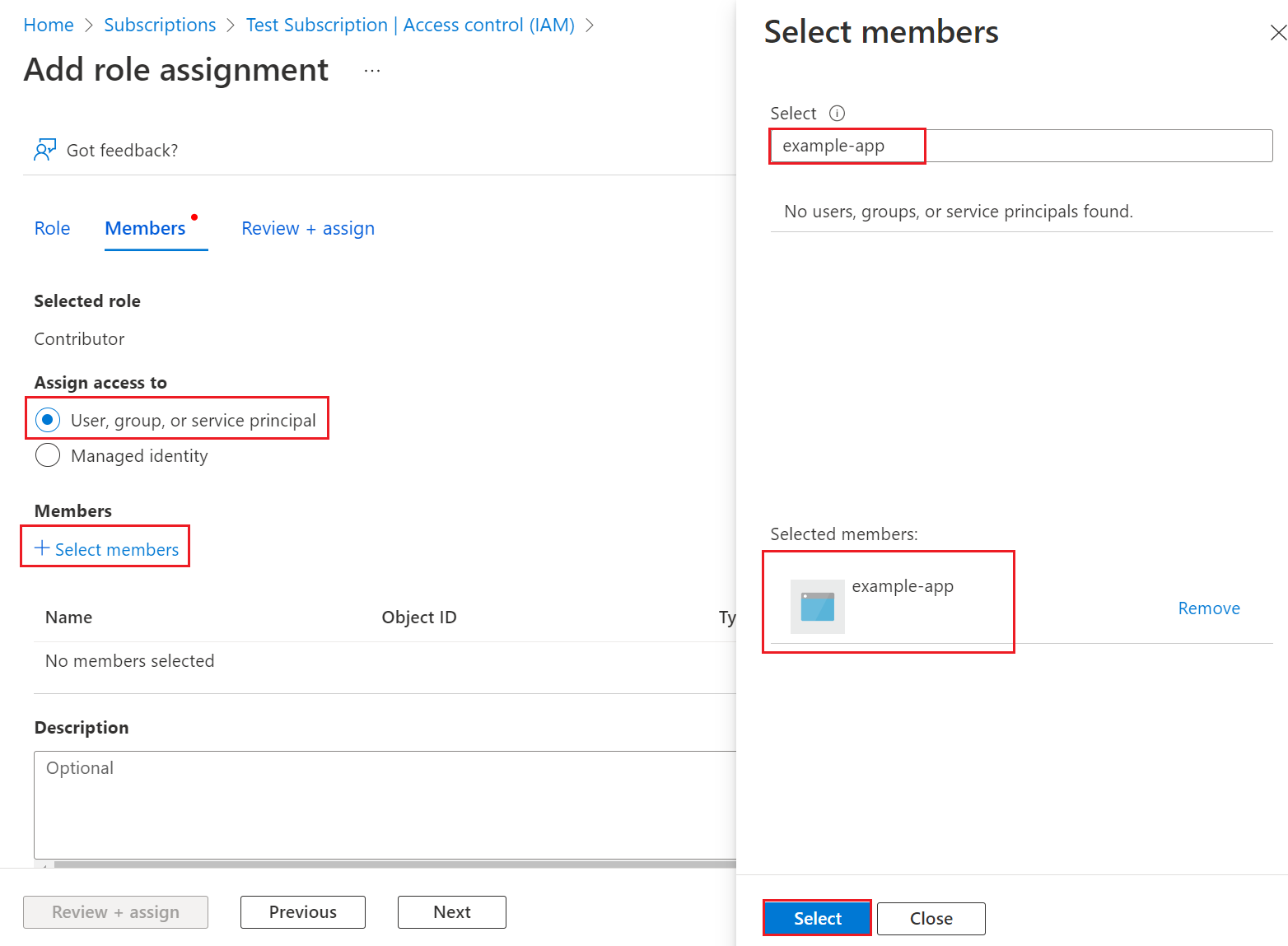Open the ellipsis menu beside Add role assignment
This screenshot has height=946, width=1288.
tap(372, 70)
